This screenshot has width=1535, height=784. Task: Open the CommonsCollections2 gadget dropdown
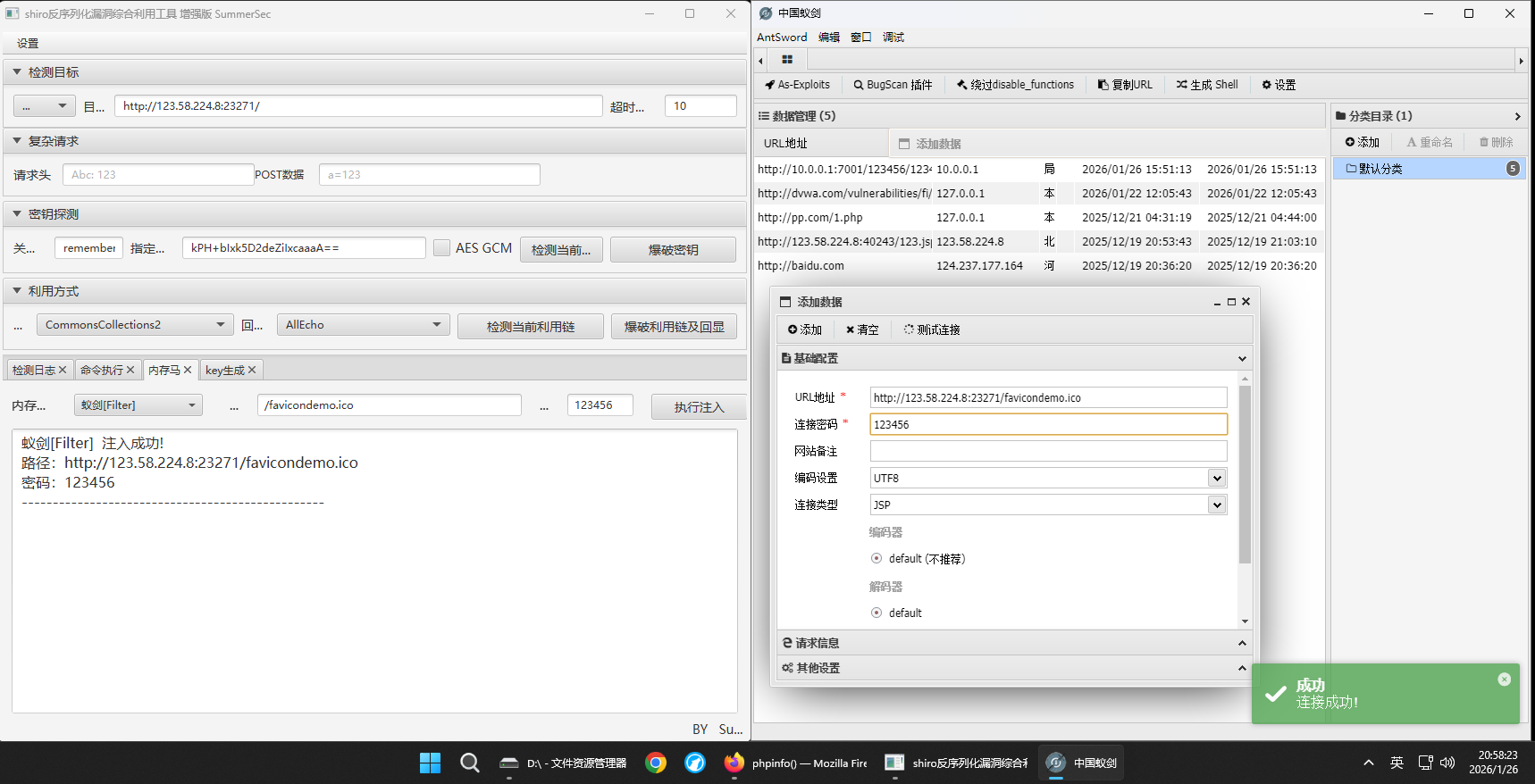coord(135,325)
